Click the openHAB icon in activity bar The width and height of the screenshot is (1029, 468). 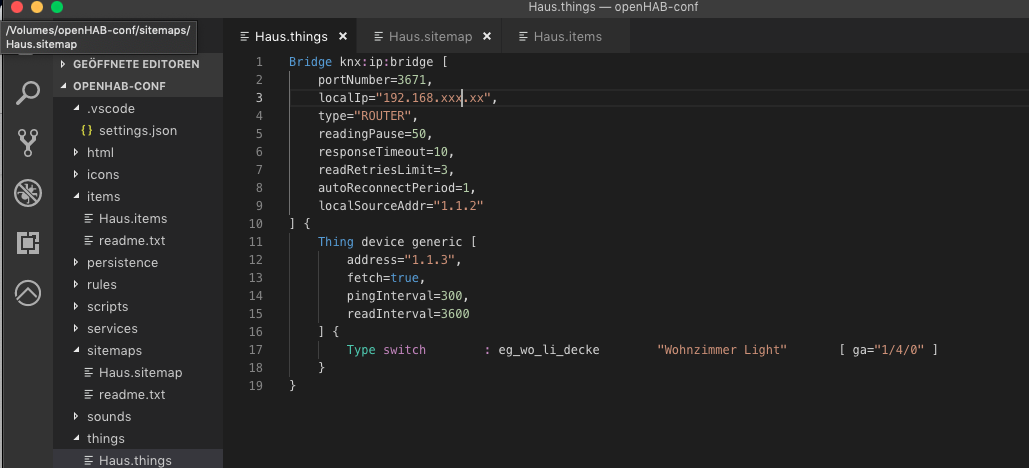pyautogui.click(x=27, y=292)
